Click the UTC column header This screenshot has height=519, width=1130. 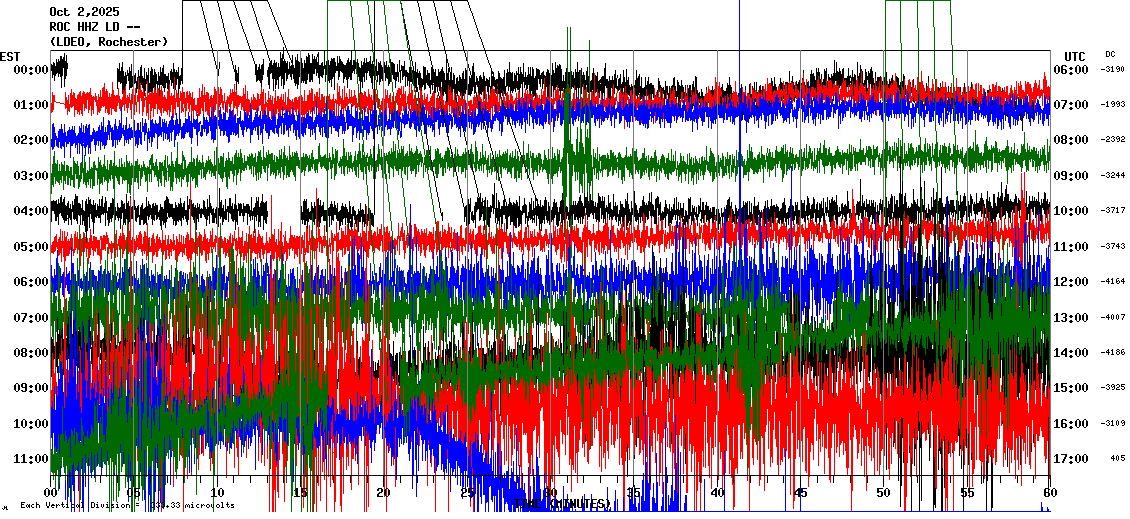[1074, 56]
